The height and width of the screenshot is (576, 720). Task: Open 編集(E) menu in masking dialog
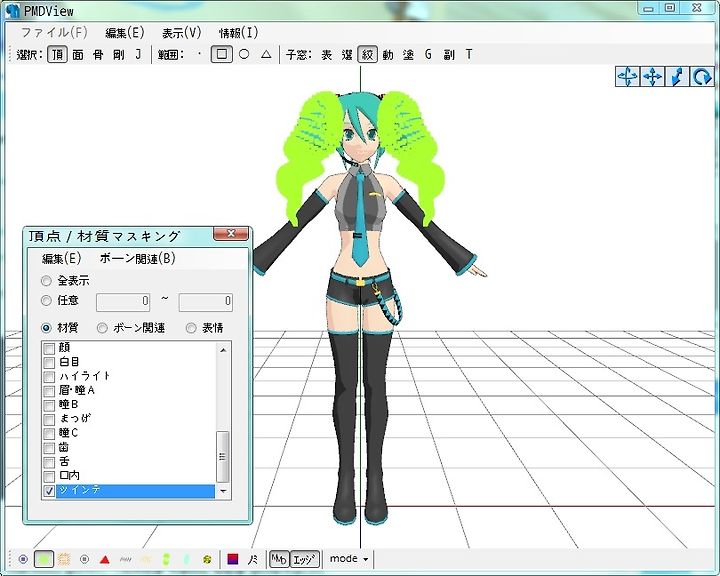pyautogui.click(x=62, y=259)
